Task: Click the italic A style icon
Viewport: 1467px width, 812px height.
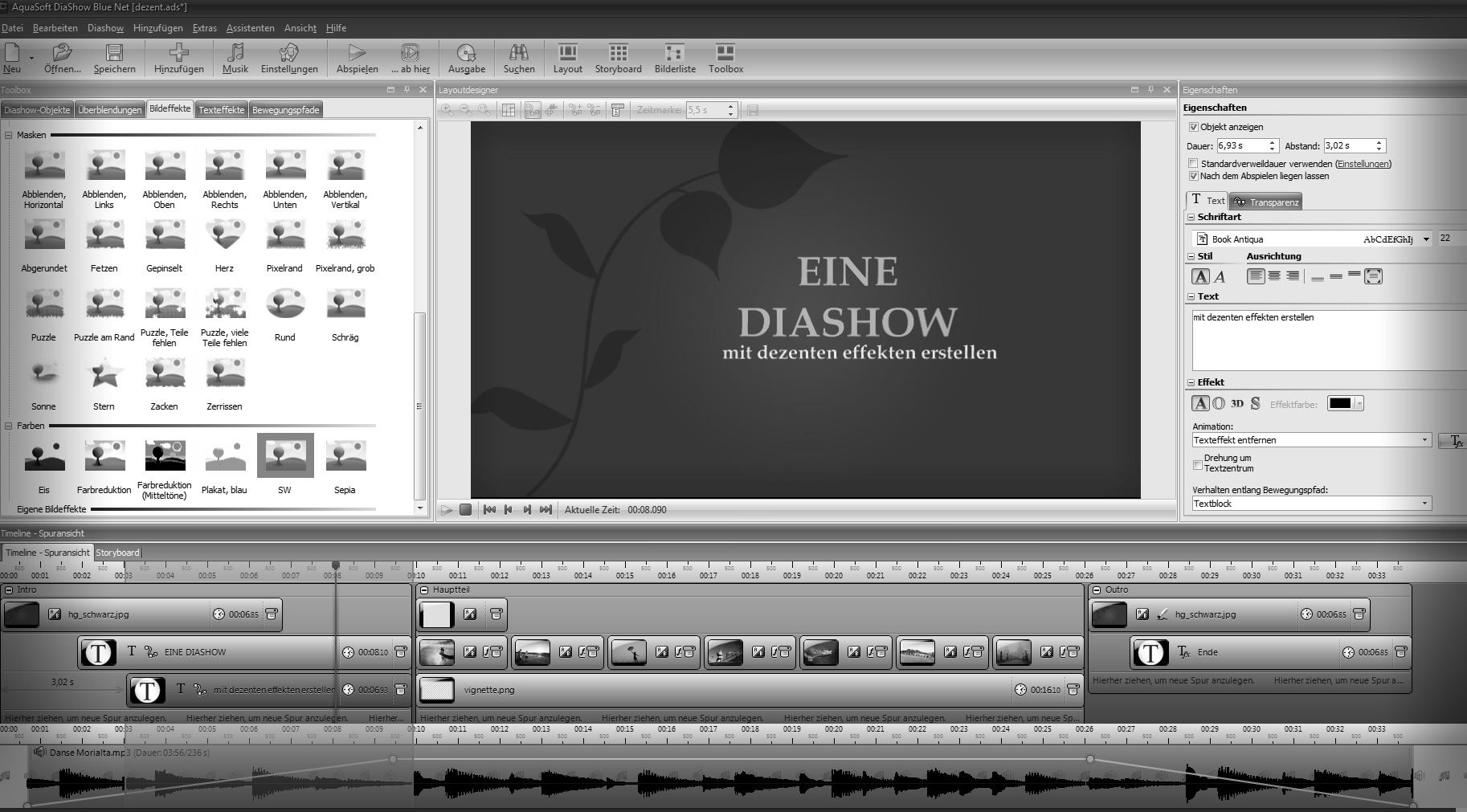Action: click(x=1220, y=277)
